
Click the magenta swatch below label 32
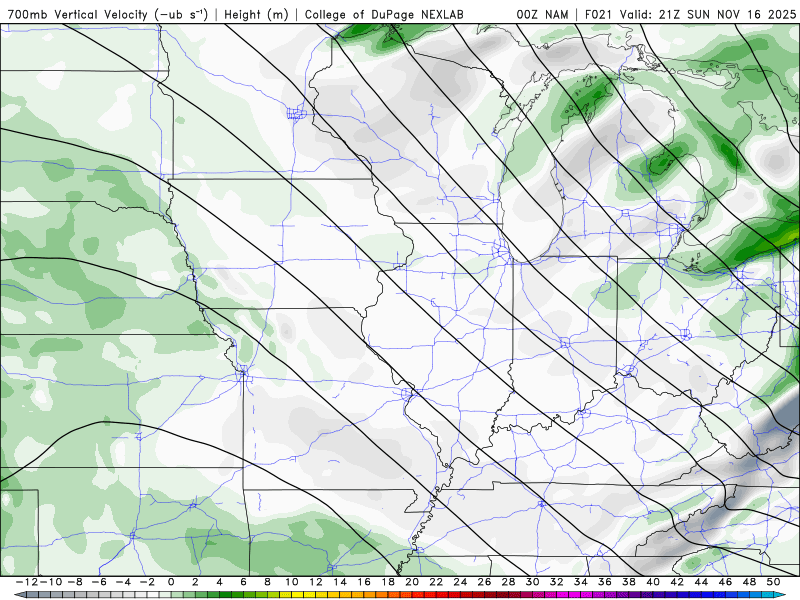click(x=560, y=595)
